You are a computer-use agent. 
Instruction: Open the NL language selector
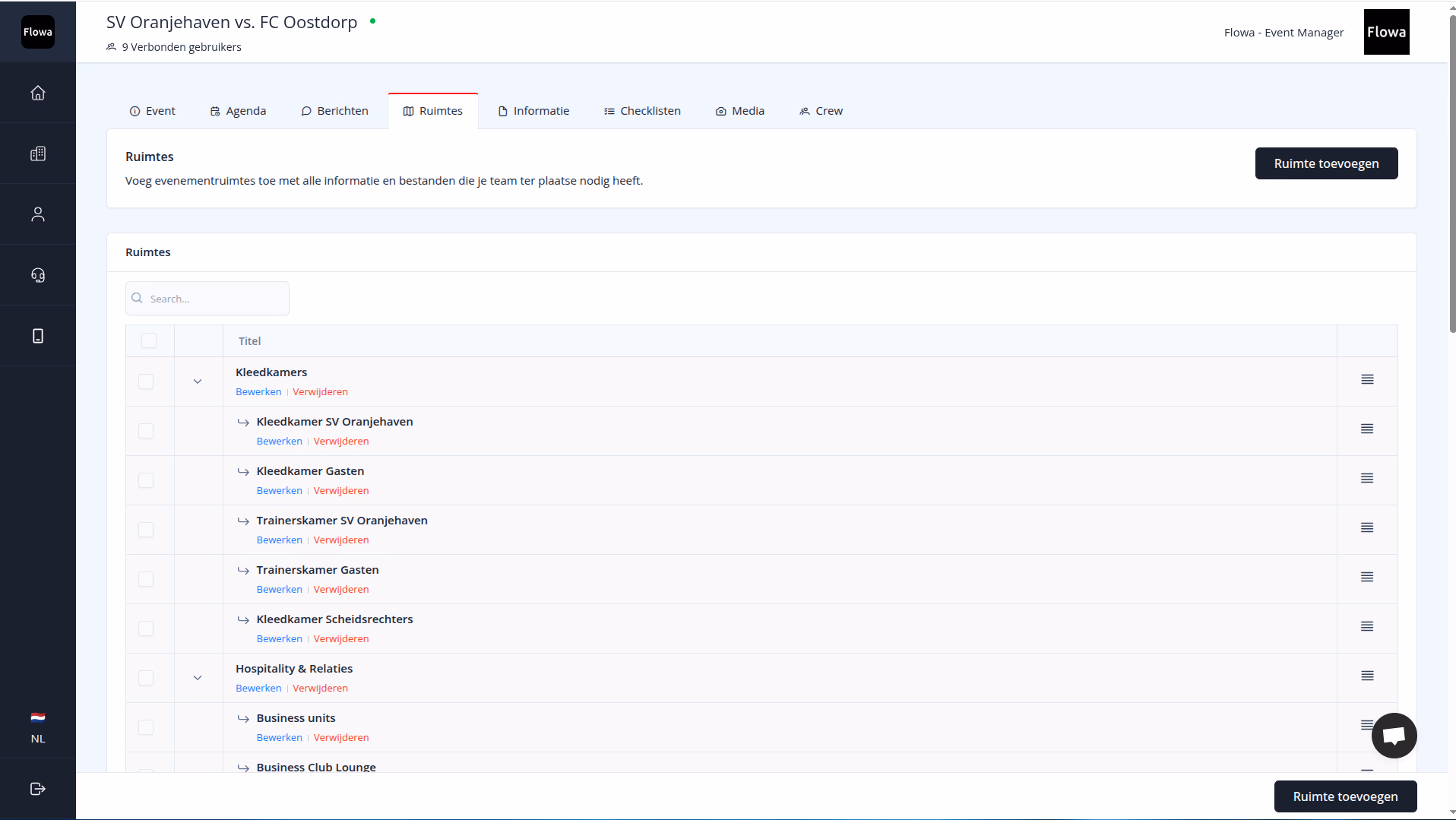(x=38, y=728)
